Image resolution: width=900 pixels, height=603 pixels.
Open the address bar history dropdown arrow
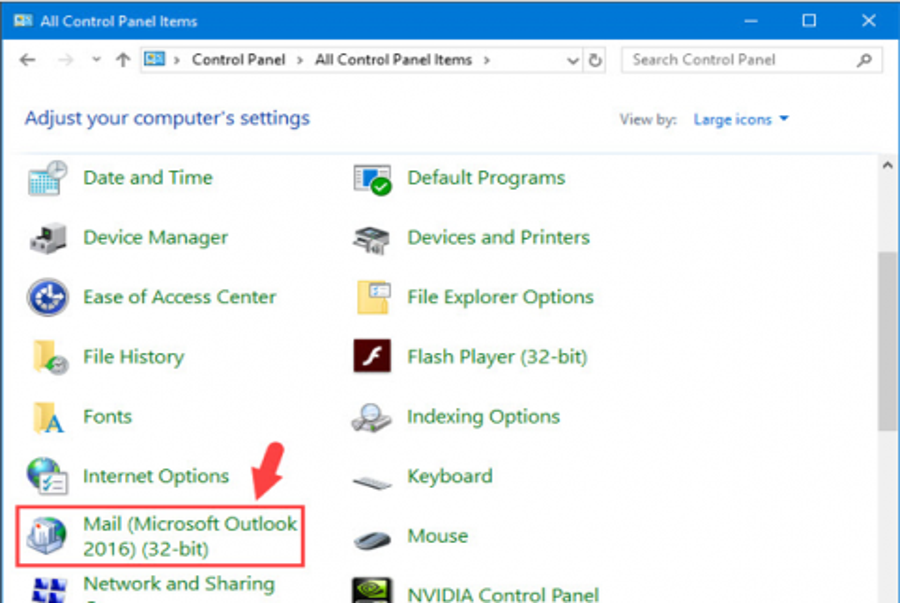[573, 60]
